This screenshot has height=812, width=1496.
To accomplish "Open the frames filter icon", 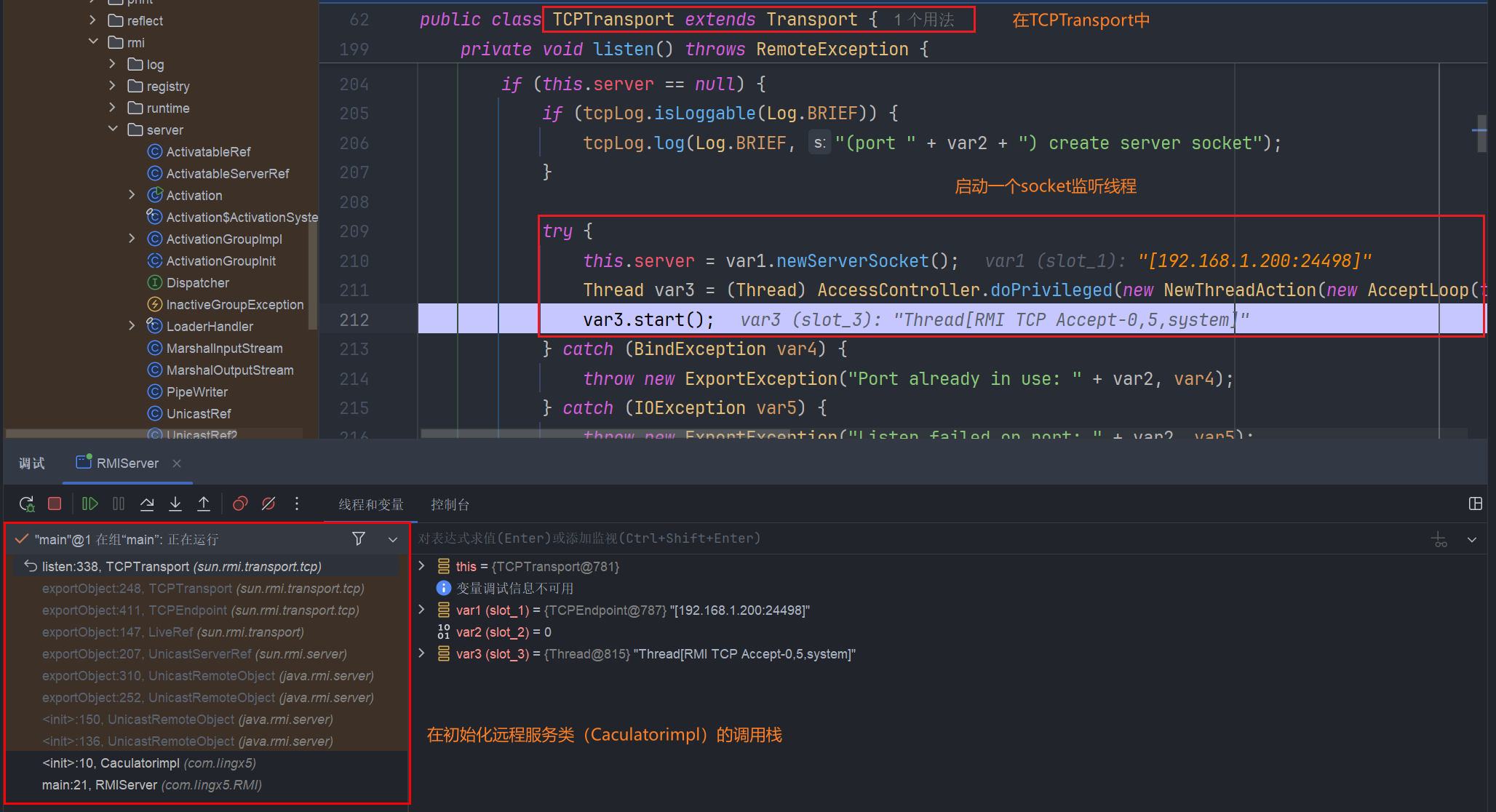I will 359,538.
